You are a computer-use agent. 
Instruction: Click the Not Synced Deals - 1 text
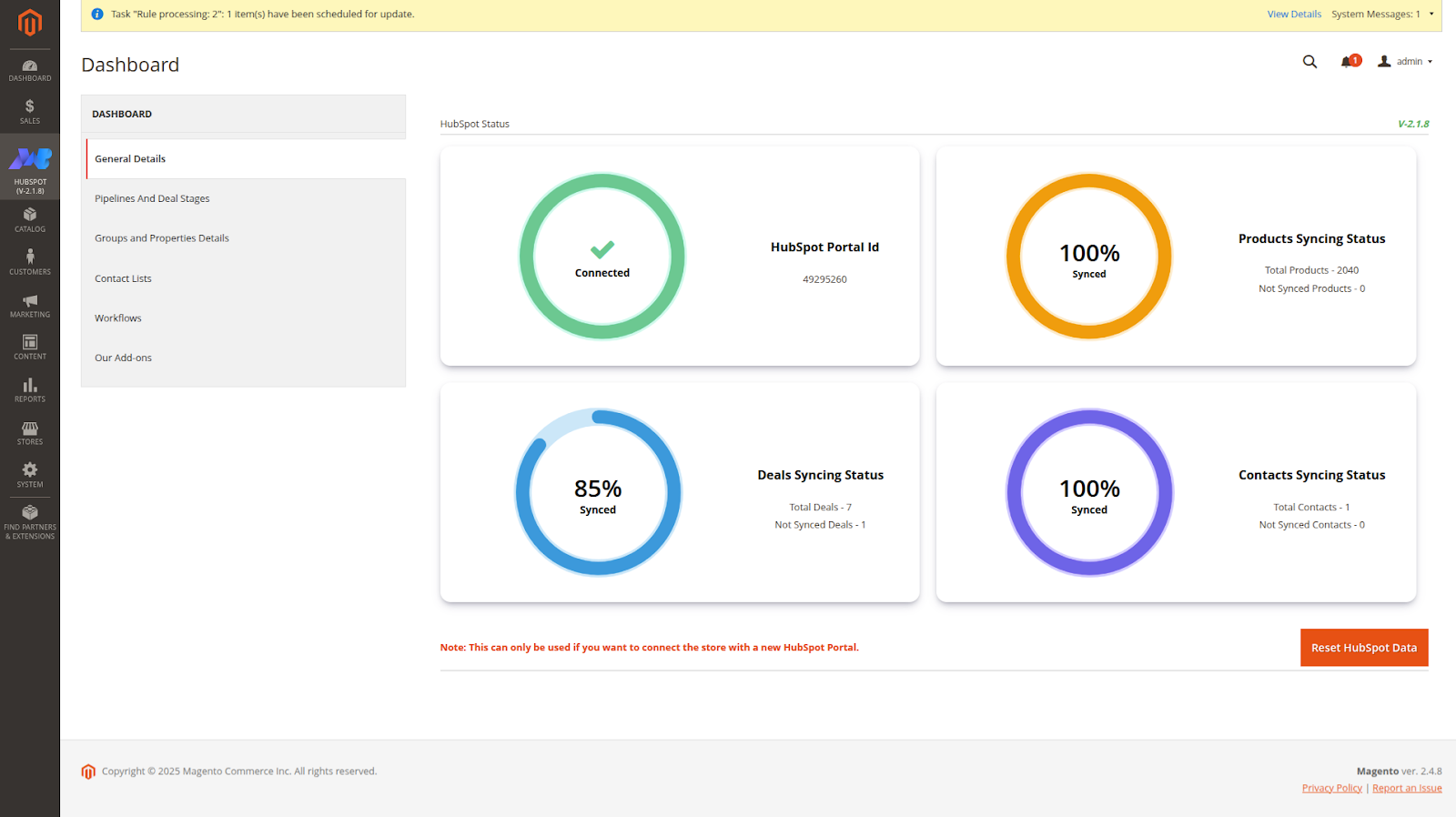tap(820, 525)
